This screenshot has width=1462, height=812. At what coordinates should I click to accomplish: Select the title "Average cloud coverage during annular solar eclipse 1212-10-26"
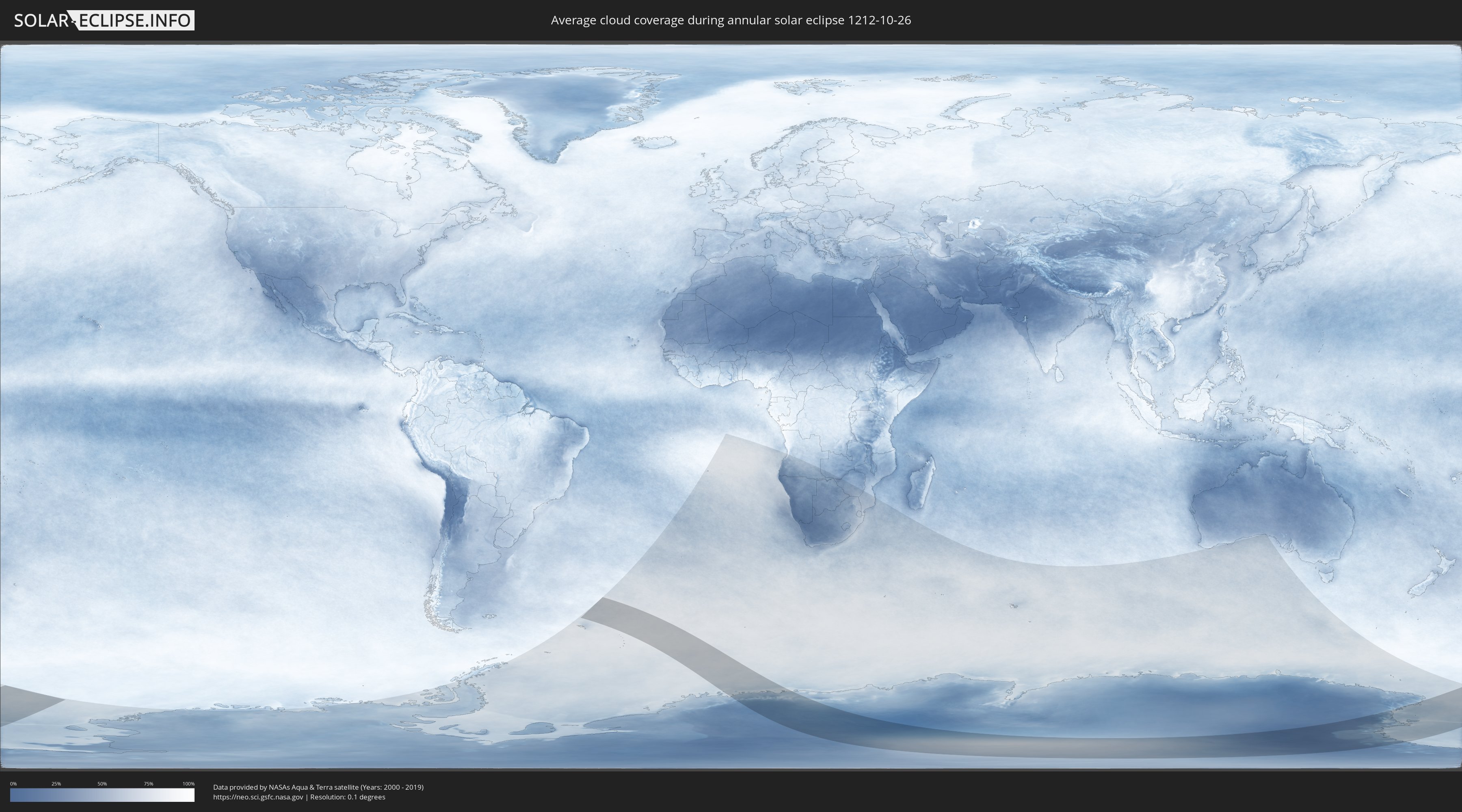(x=731, y=20)
